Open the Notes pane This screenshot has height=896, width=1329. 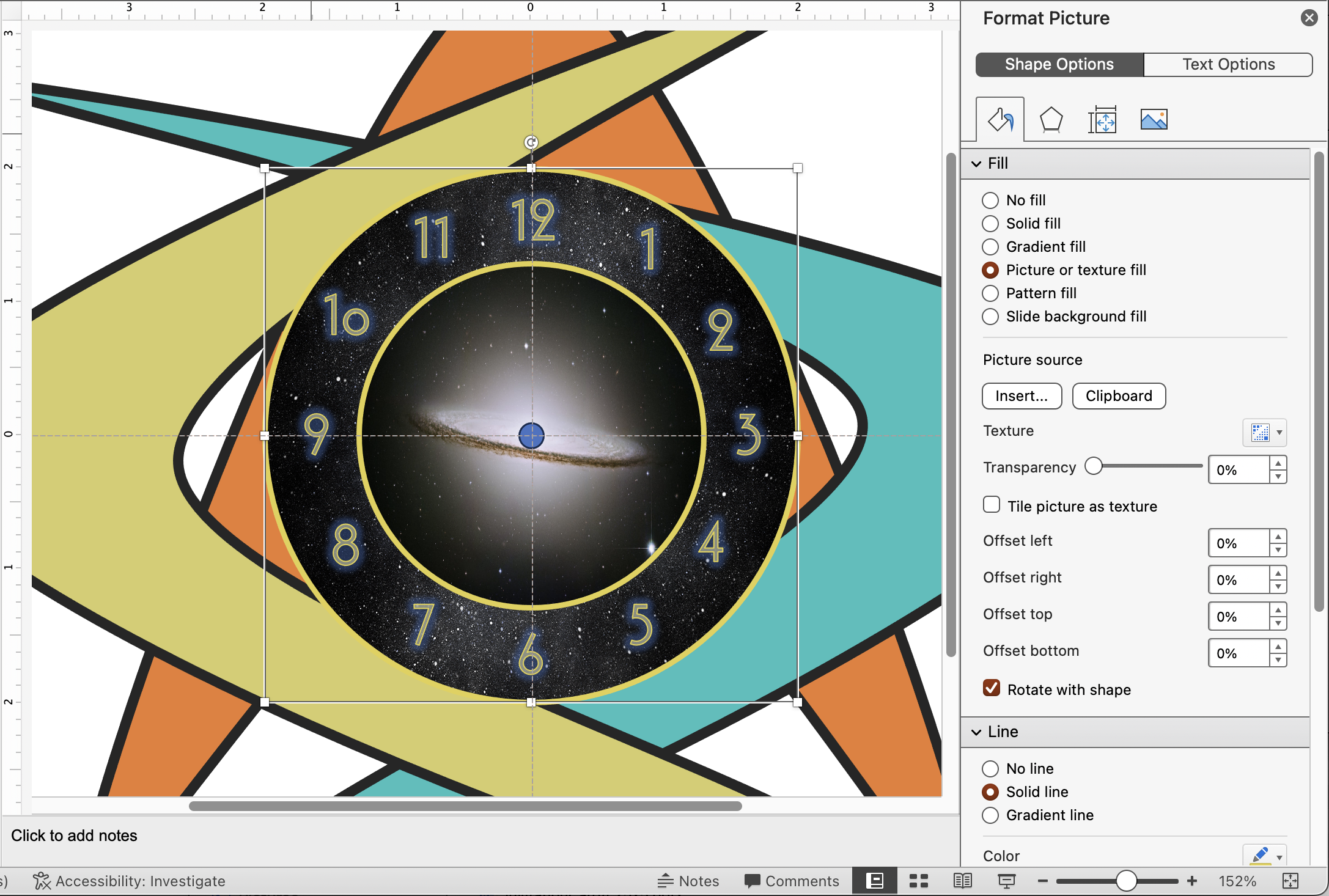689,881
